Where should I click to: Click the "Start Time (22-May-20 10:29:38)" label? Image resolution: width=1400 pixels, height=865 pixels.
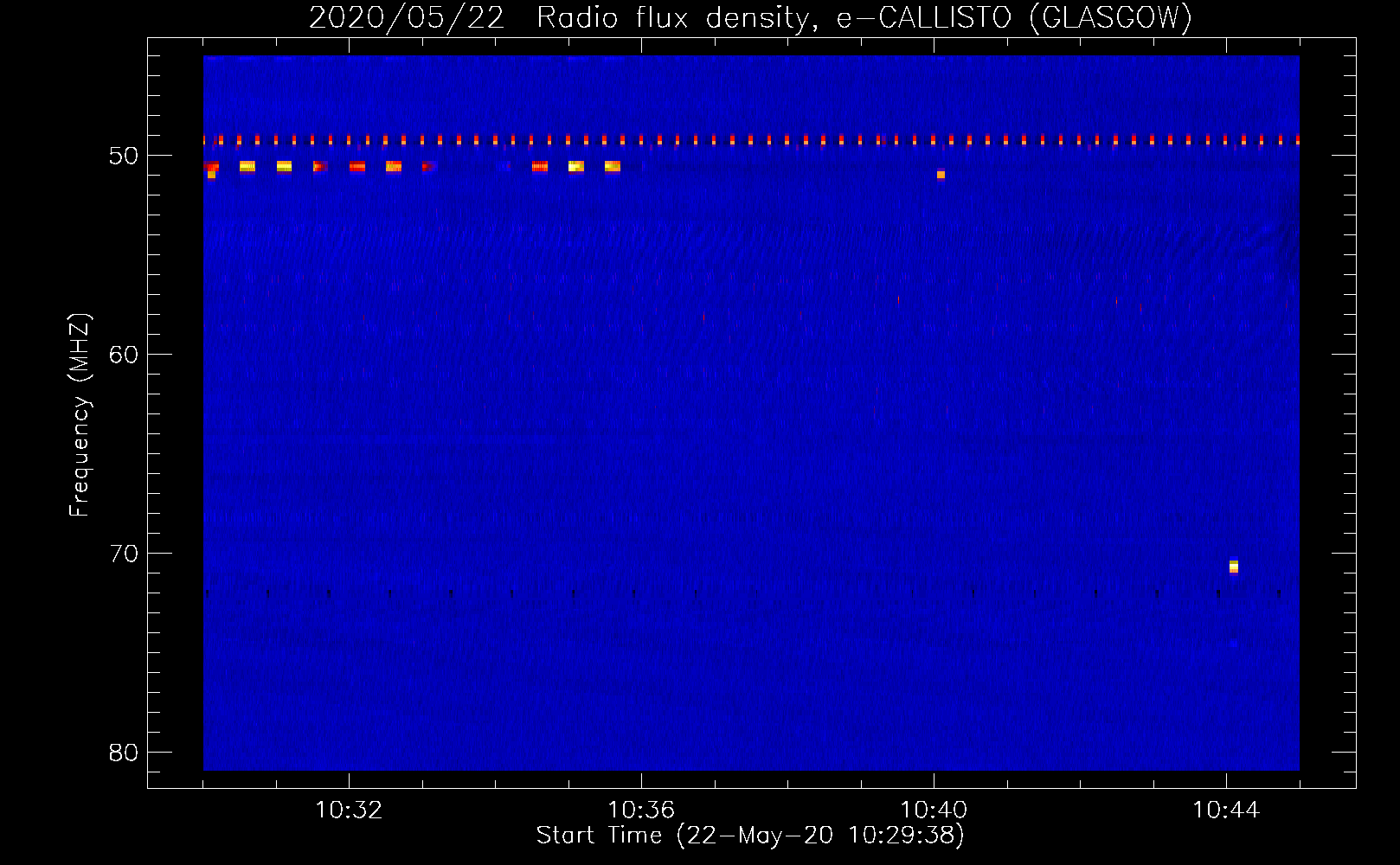[750, 836]
